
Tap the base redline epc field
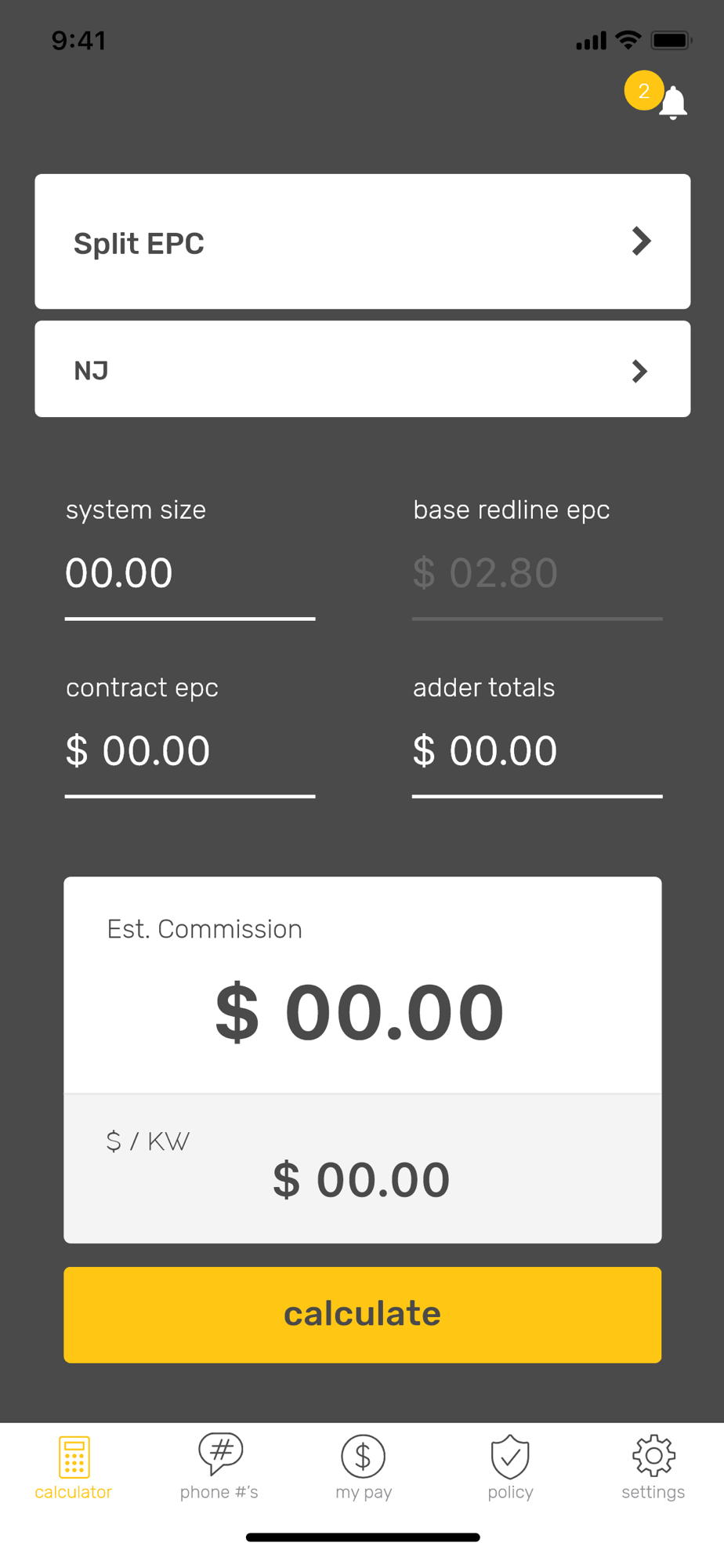(x=537, y=574)
